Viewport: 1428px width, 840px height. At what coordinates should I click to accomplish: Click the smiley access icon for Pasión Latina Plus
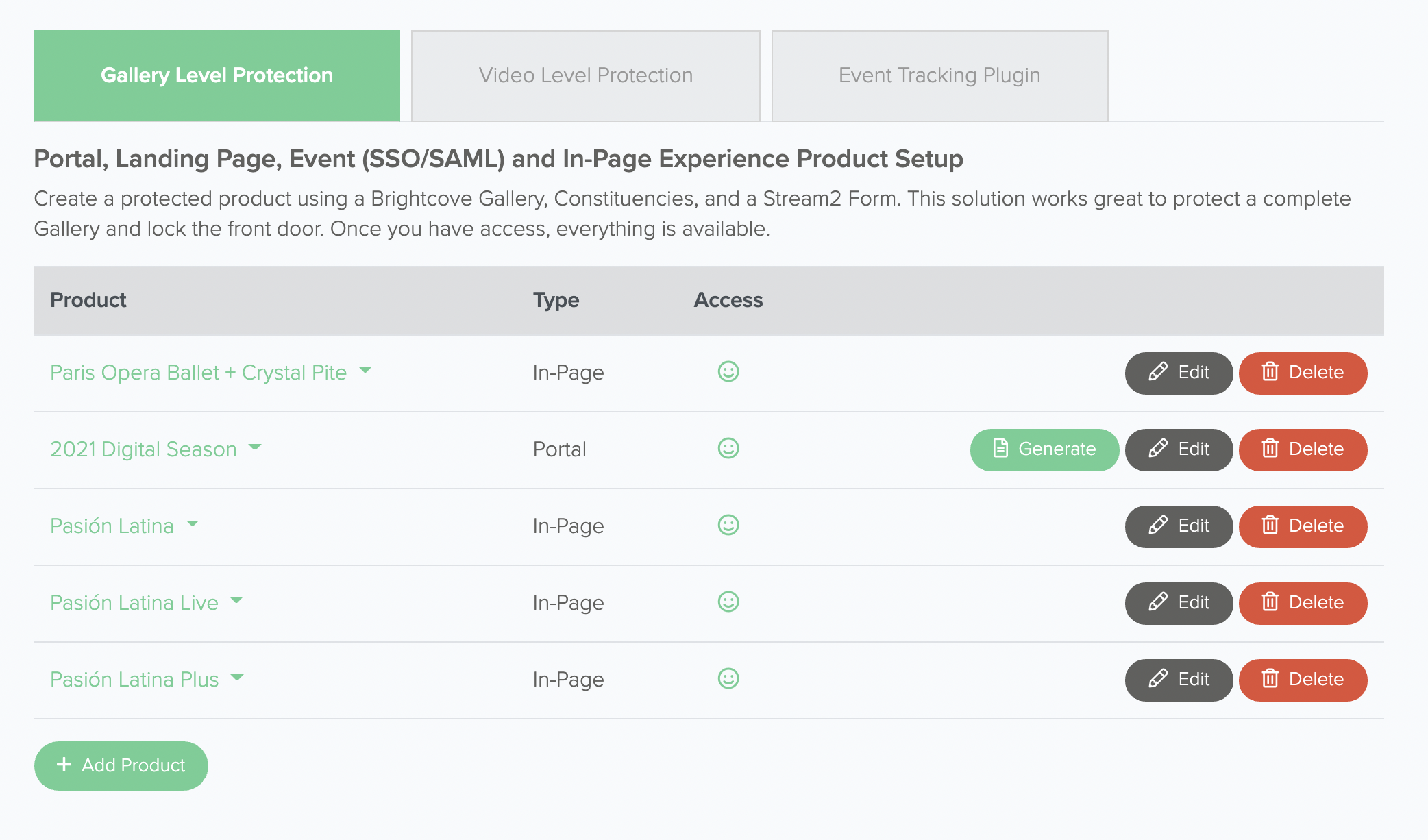(728, 679)
